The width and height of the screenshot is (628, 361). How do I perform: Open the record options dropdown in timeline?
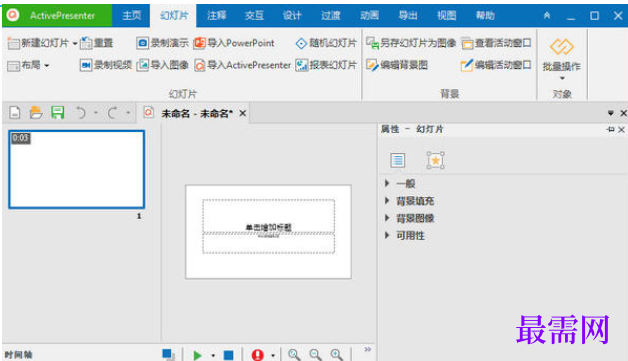tap(273, 355)
